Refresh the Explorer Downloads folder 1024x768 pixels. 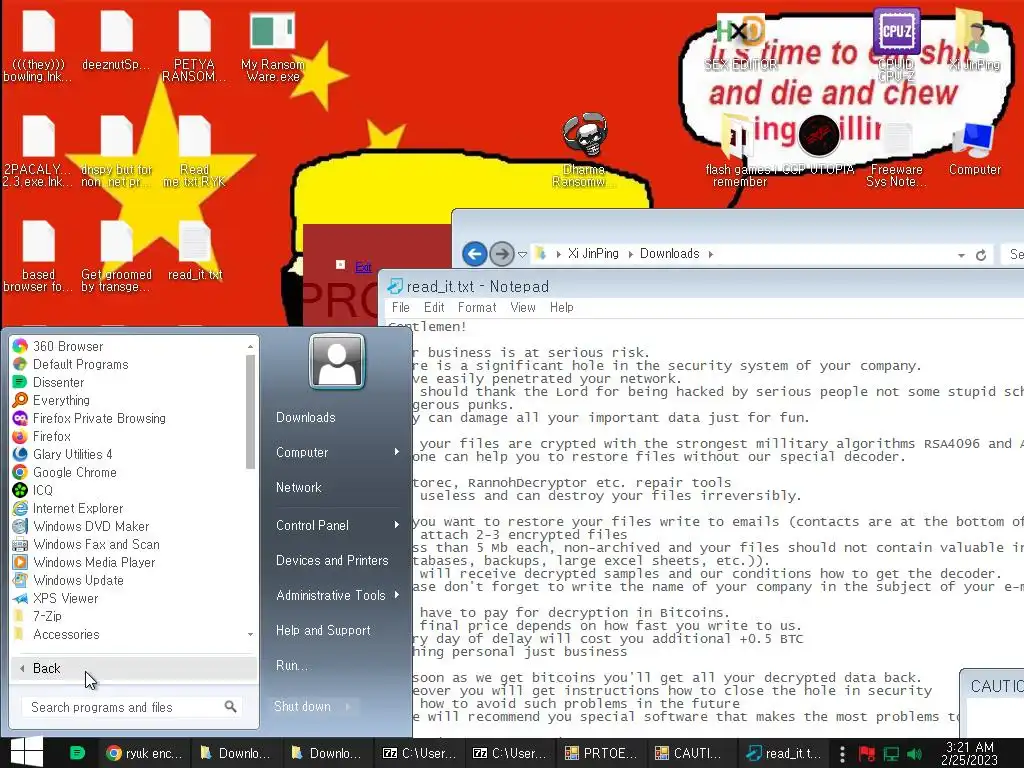click(981, 255)
